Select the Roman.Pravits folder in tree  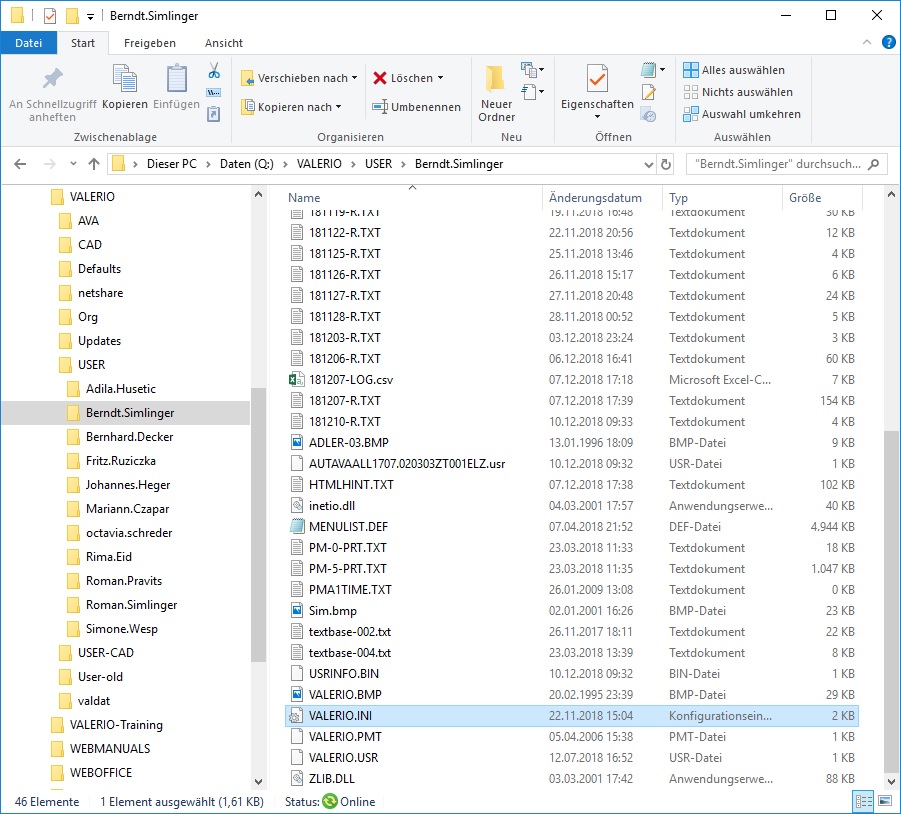[x=124, y=581]
